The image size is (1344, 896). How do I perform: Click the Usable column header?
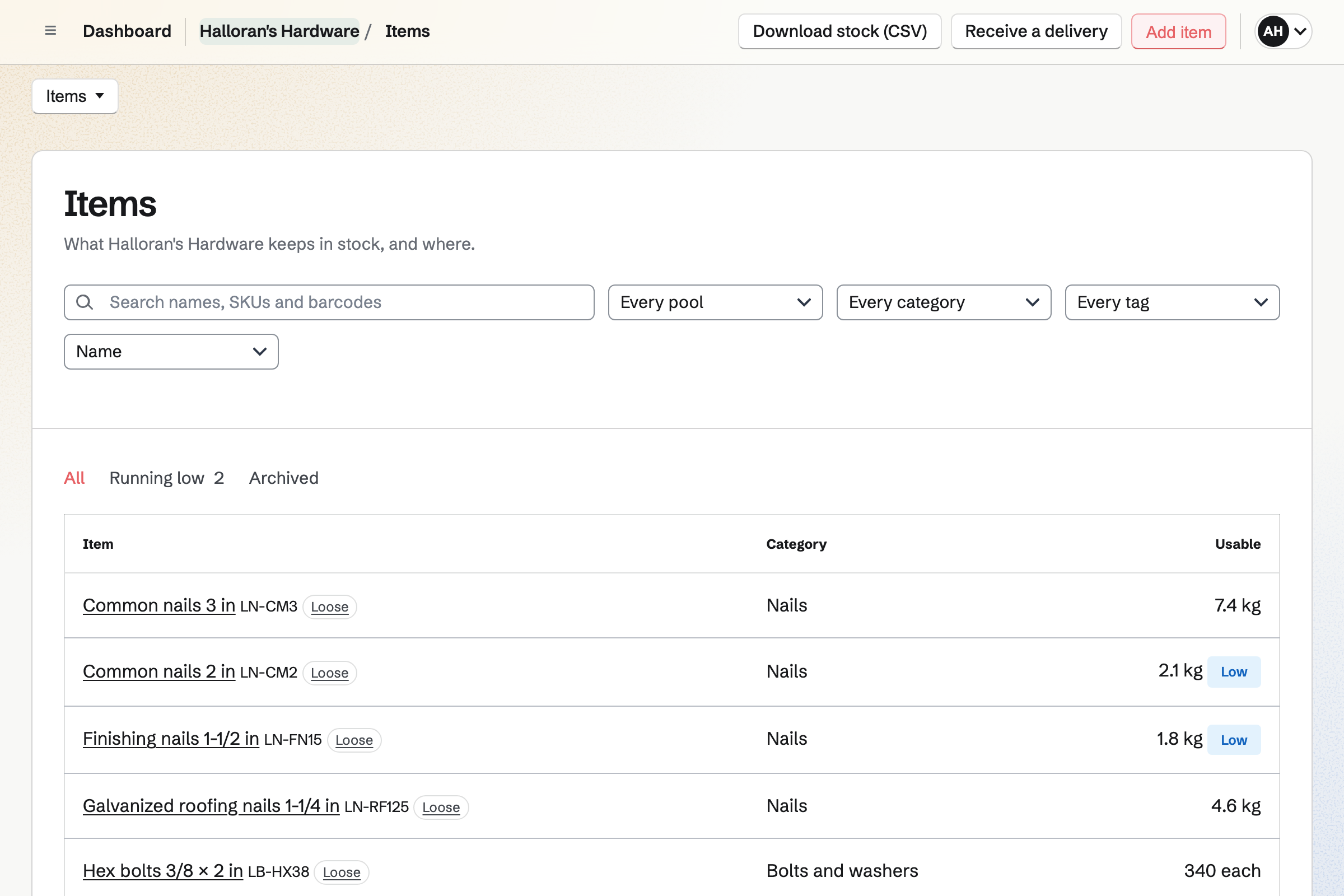tap(1238, 544)
